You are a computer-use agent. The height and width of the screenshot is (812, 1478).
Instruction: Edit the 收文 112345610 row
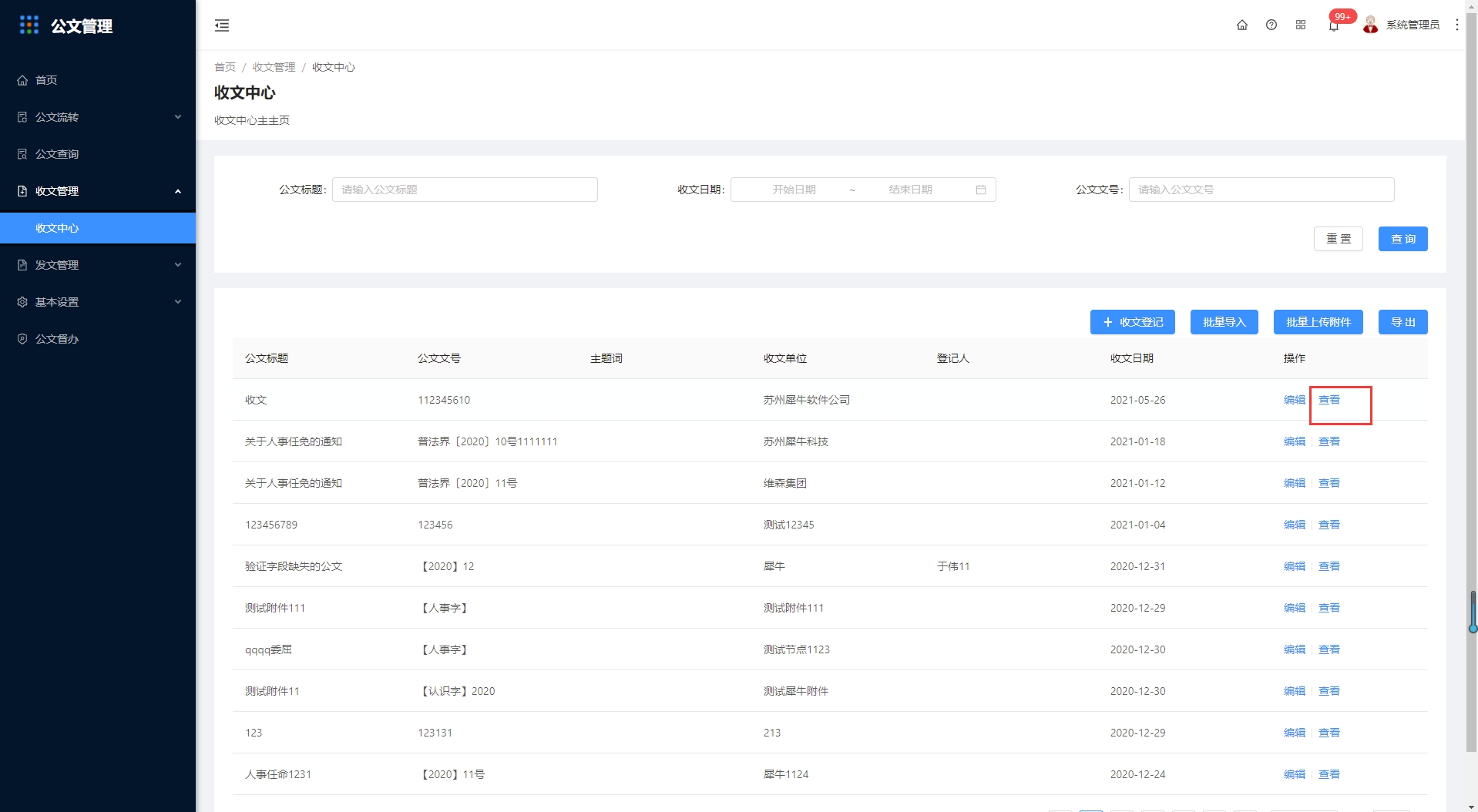1294,400
